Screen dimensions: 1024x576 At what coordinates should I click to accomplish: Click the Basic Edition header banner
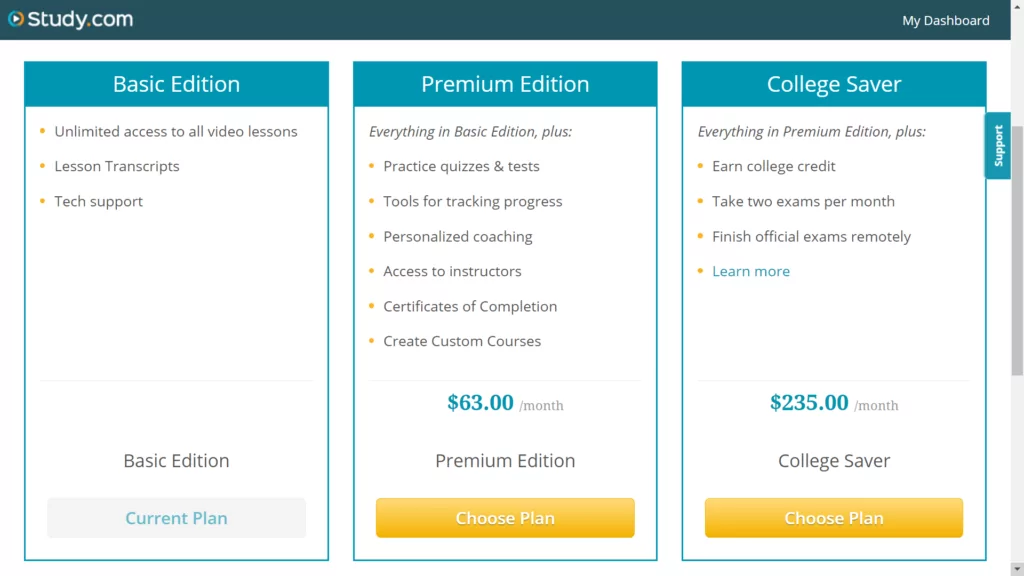(x=176, y=84)
